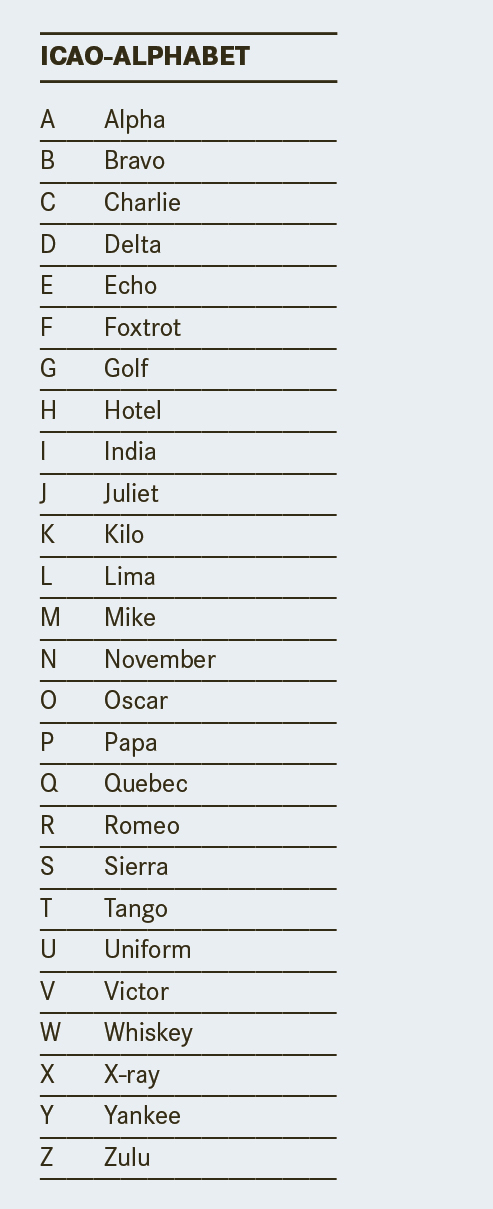Click the word Romeo
Viewport: 493px width, 1209px height.
pyautogui.click(x=142, y=826)
